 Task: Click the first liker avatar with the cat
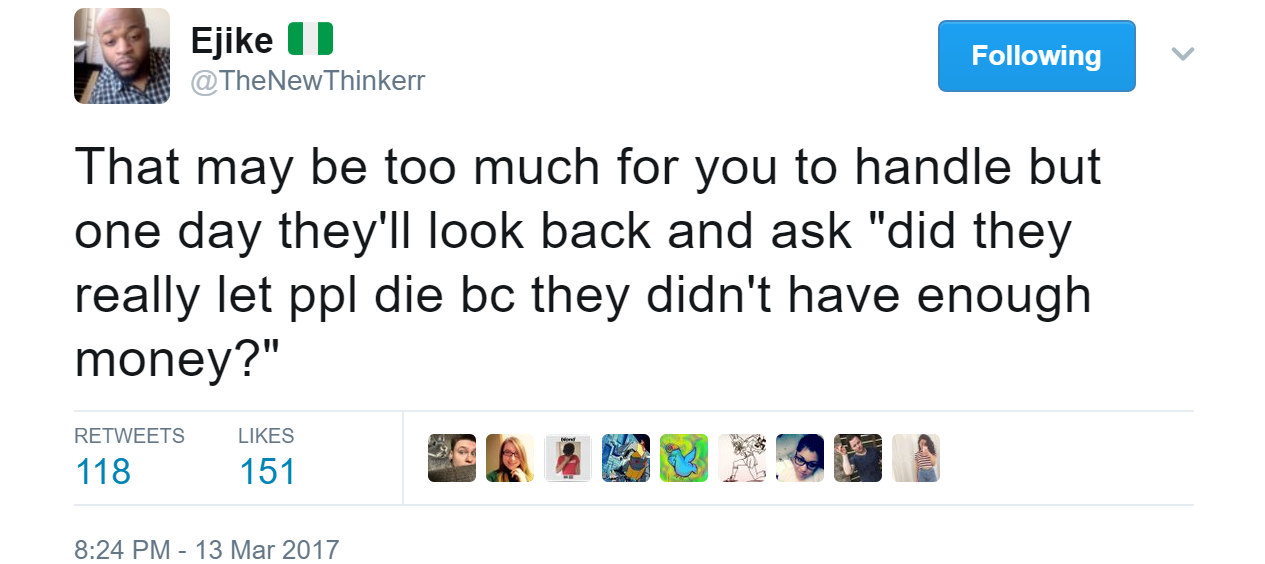pos(452,458)
